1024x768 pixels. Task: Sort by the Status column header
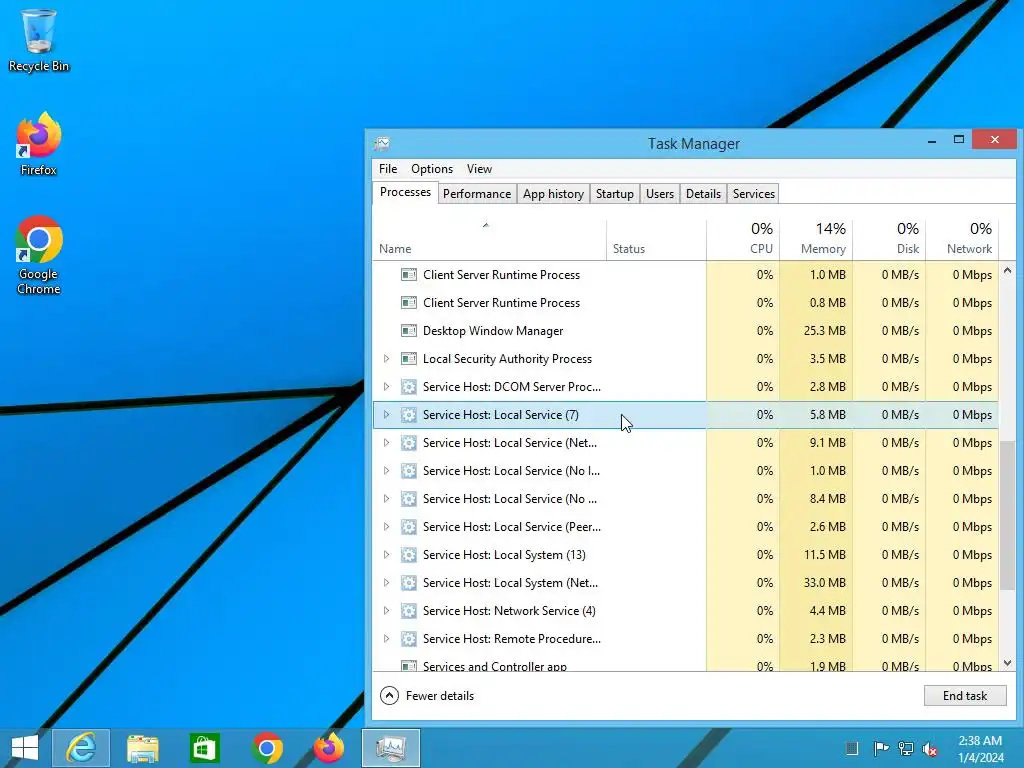656,240
